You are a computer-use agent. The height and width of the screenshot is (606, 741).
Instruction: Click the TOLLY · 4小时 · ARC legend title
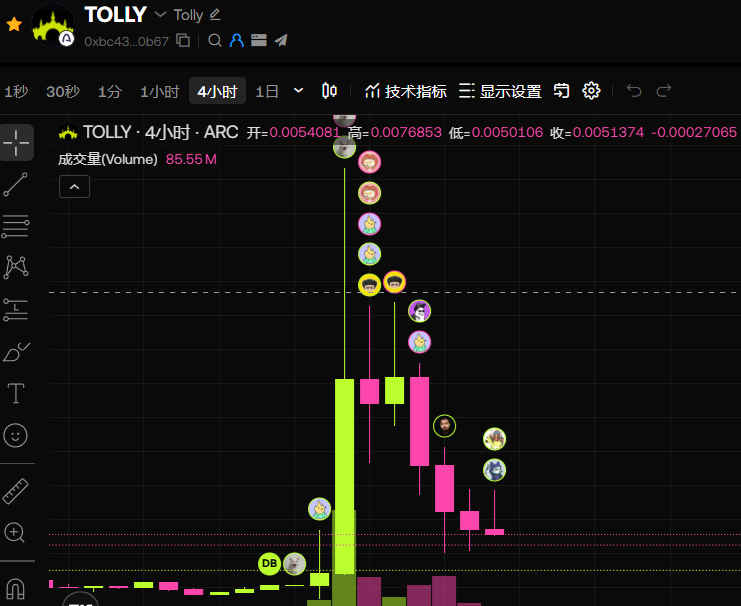160,132
